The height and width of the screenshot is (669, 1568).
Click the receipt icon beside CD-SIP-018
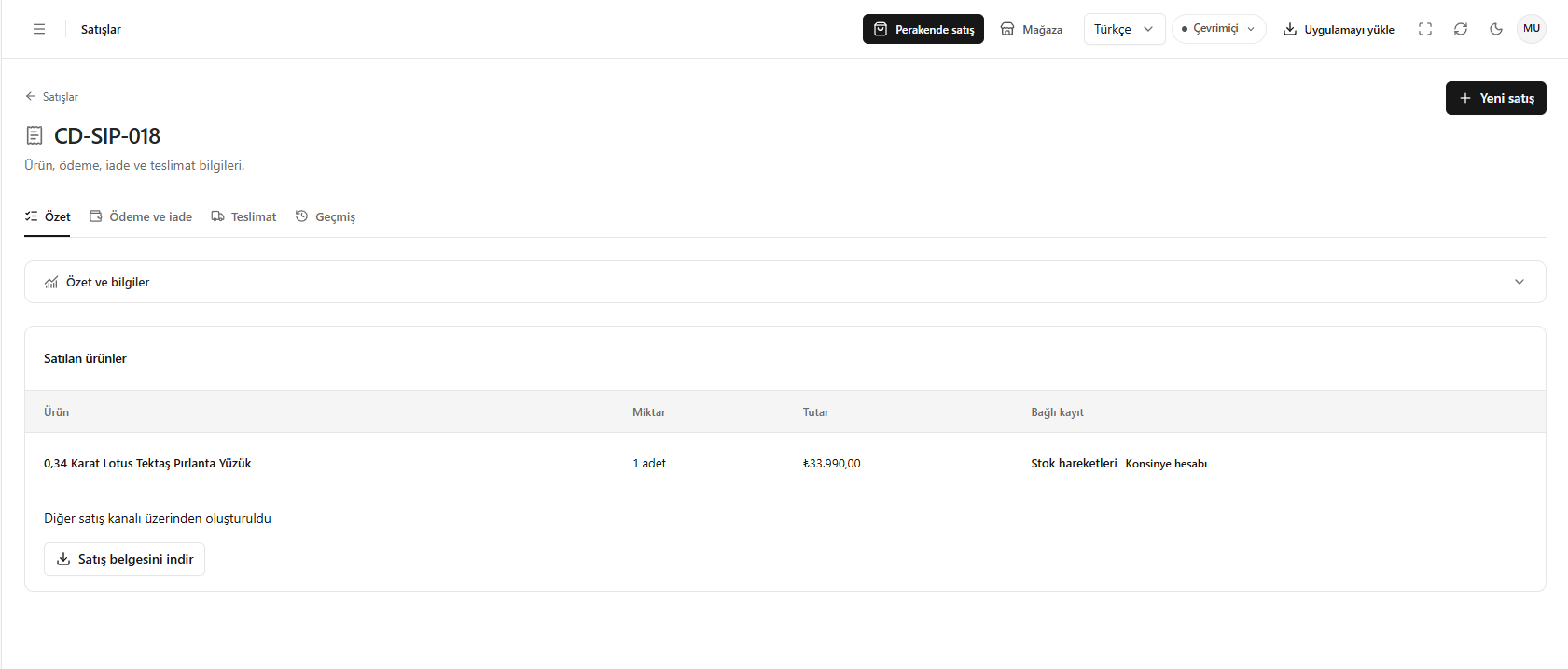(35, 136)
